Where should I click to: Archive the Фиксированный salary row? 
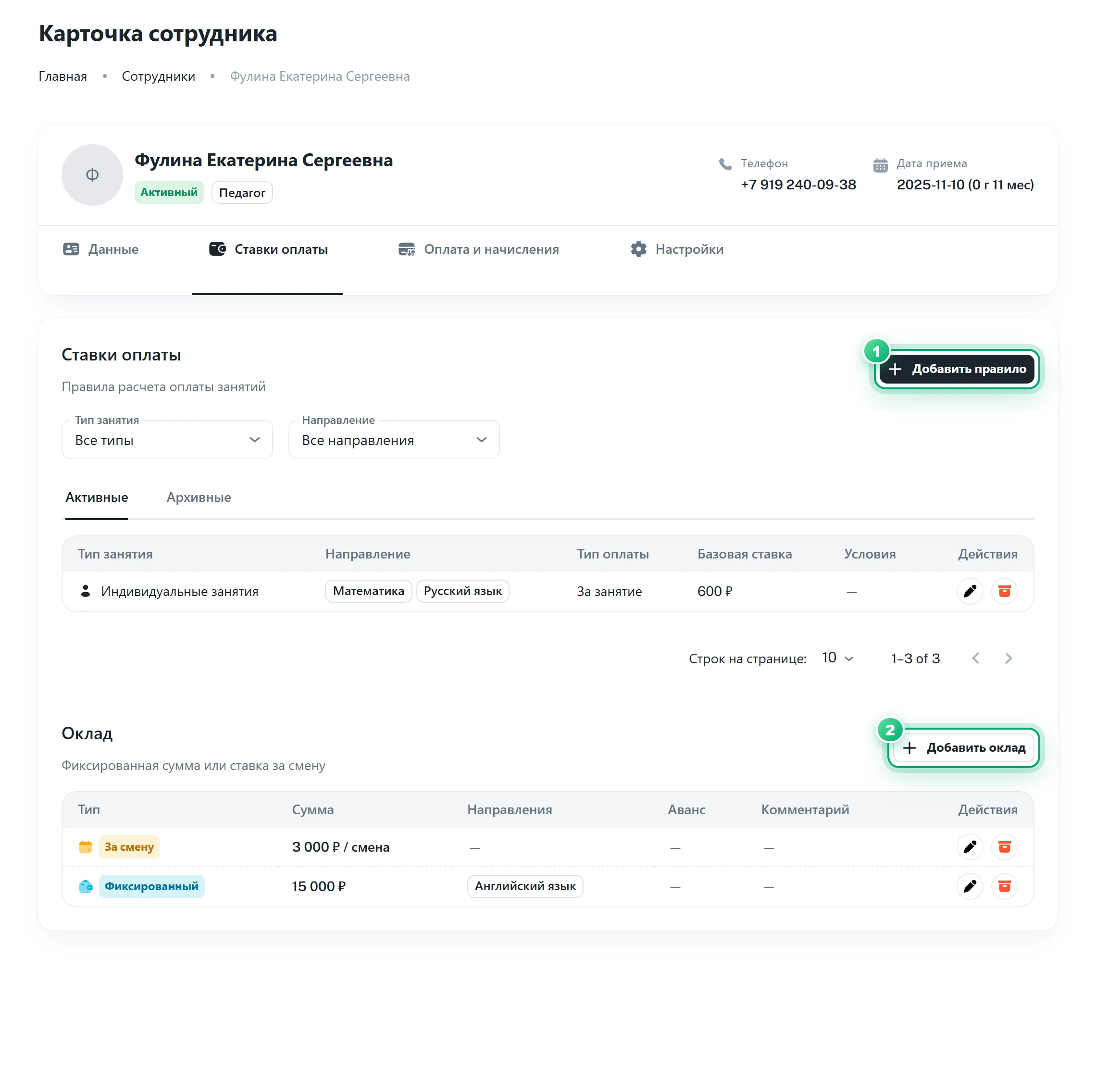[x=1004, y=885]
